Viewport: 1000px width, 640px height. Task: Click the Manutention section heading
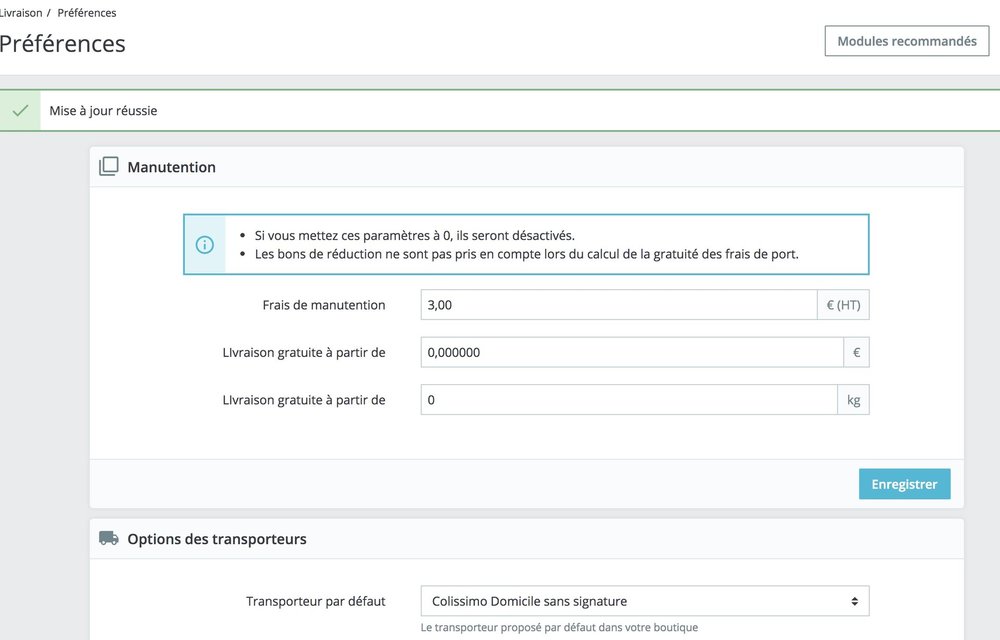(x=172, y=167)
